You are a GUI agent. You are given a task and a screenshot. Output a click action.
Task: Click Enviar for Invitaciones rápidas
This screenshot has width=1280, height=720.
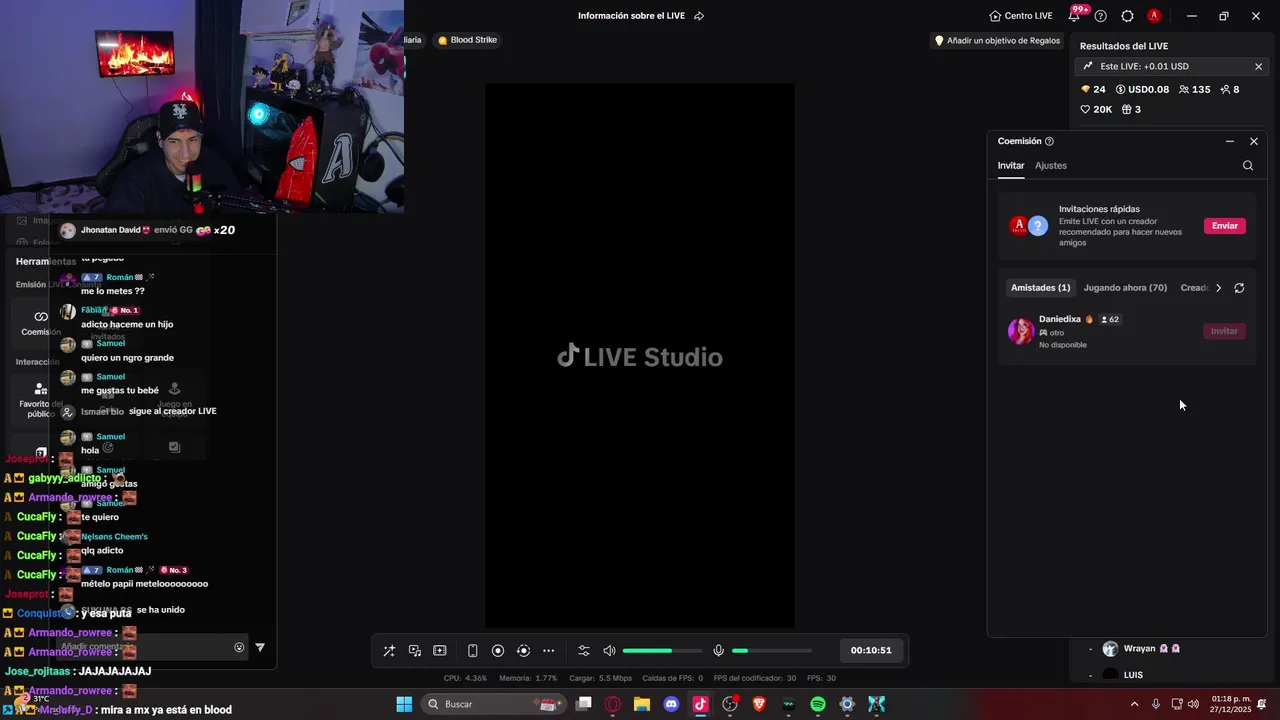[1225, 226]
